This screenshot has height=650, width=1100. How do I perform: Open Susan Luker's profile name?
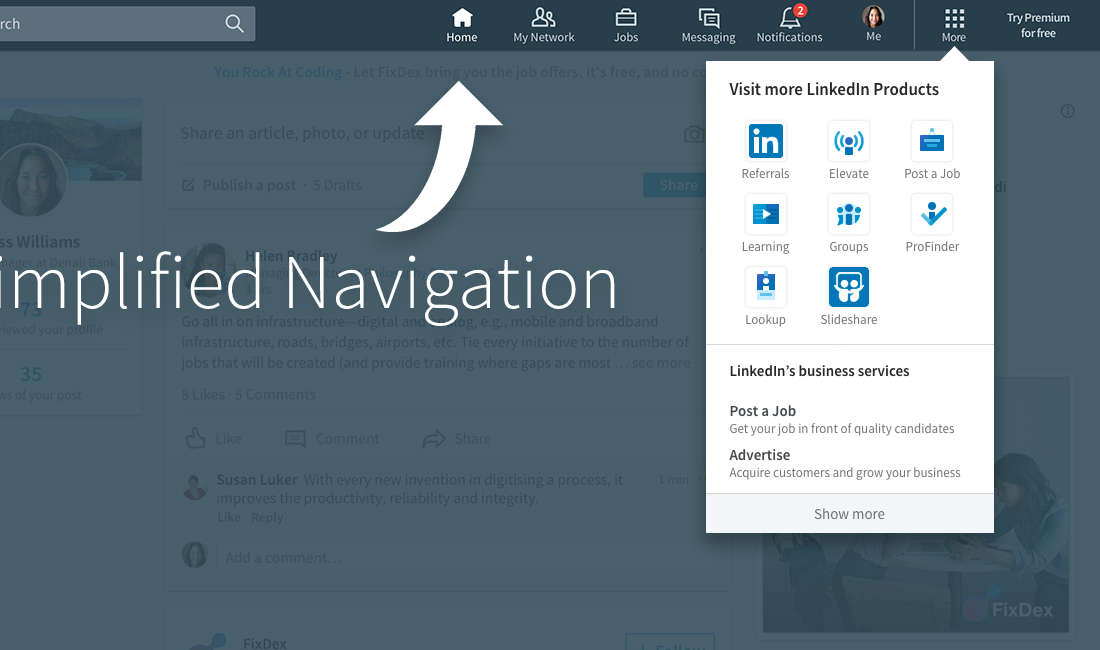tap(257, 480)
